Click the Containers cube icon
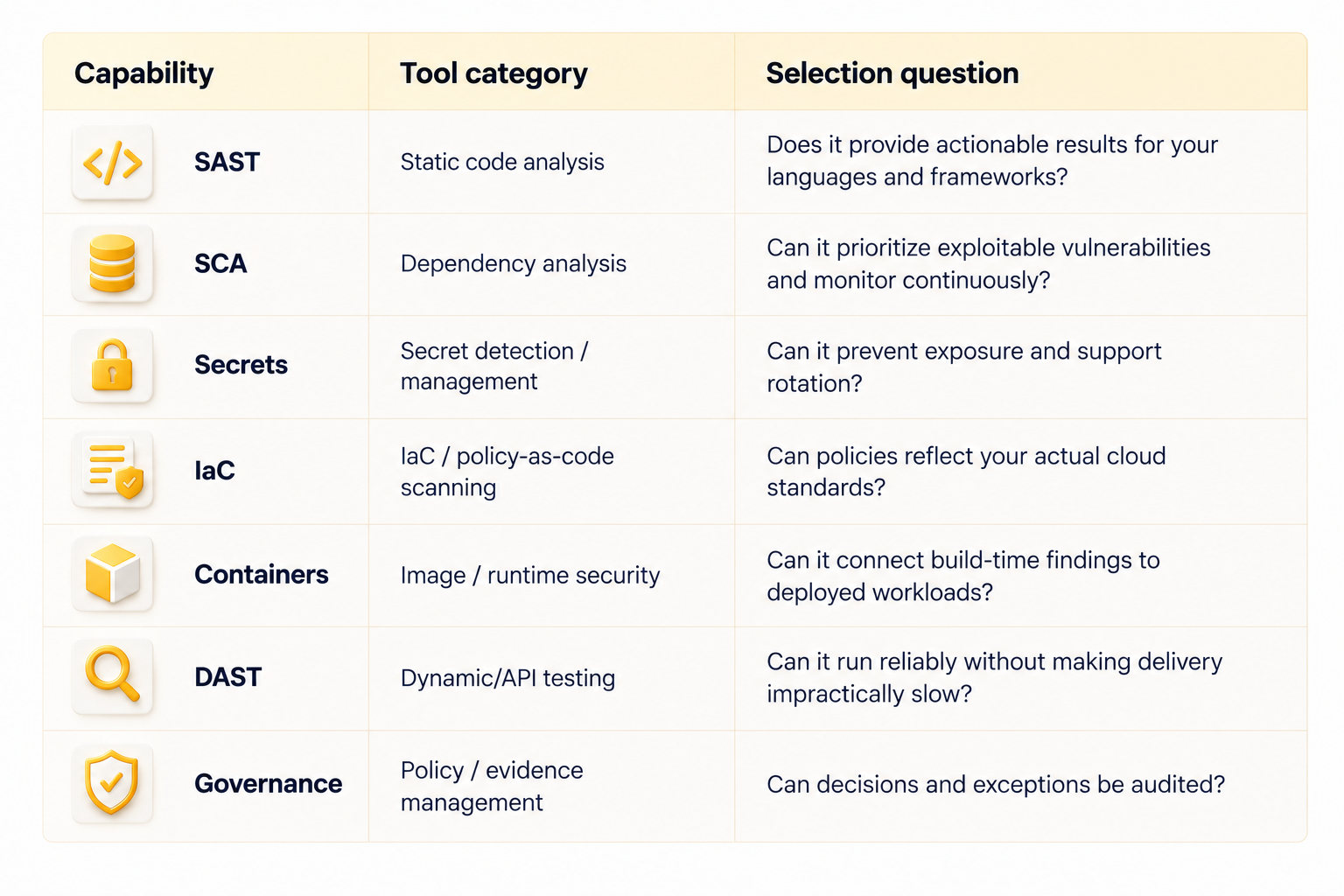Image resolution: width=1344 pixels, height=896 pixels. point(113,574)
